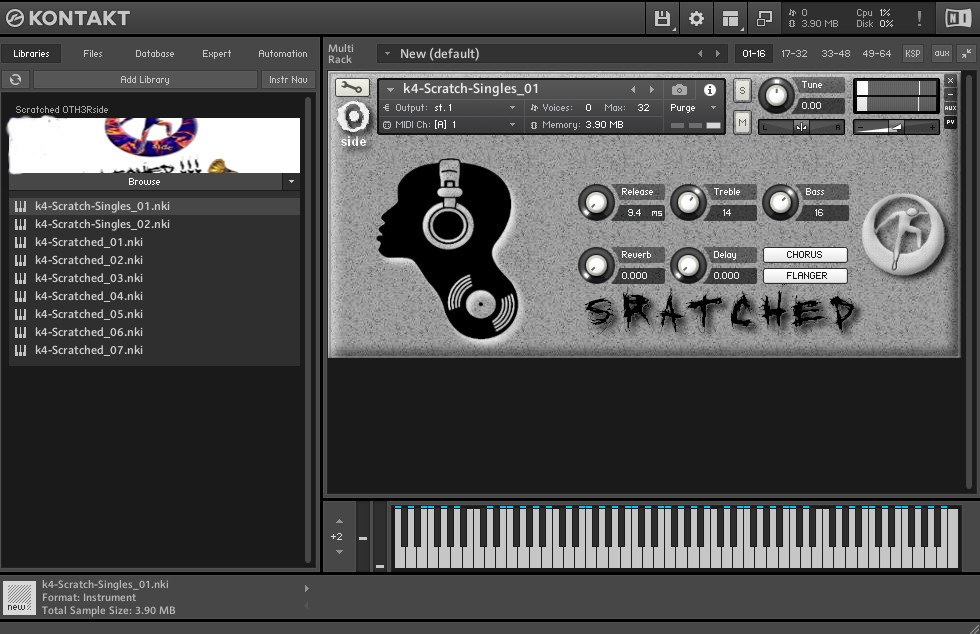Viewport: 980px width, 634px height.
Task: Click the Browse button in Scratched library
Action: [144, 182]
